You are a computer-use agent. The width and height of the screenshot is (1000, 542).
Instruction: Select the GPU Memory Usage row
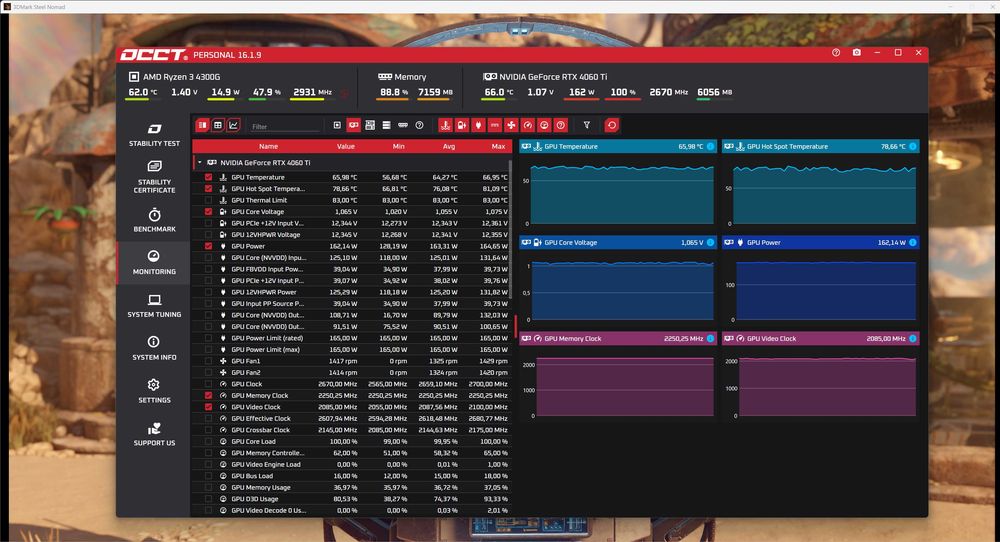click(x=352, y=487)
